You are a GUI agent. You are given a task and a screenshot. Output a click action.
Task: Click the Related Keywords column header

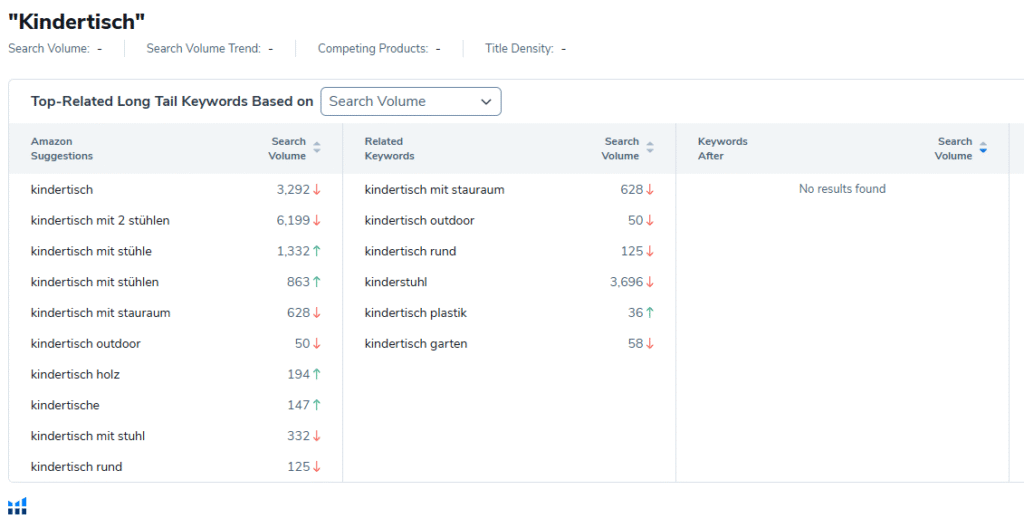click(x=389, y=149)
